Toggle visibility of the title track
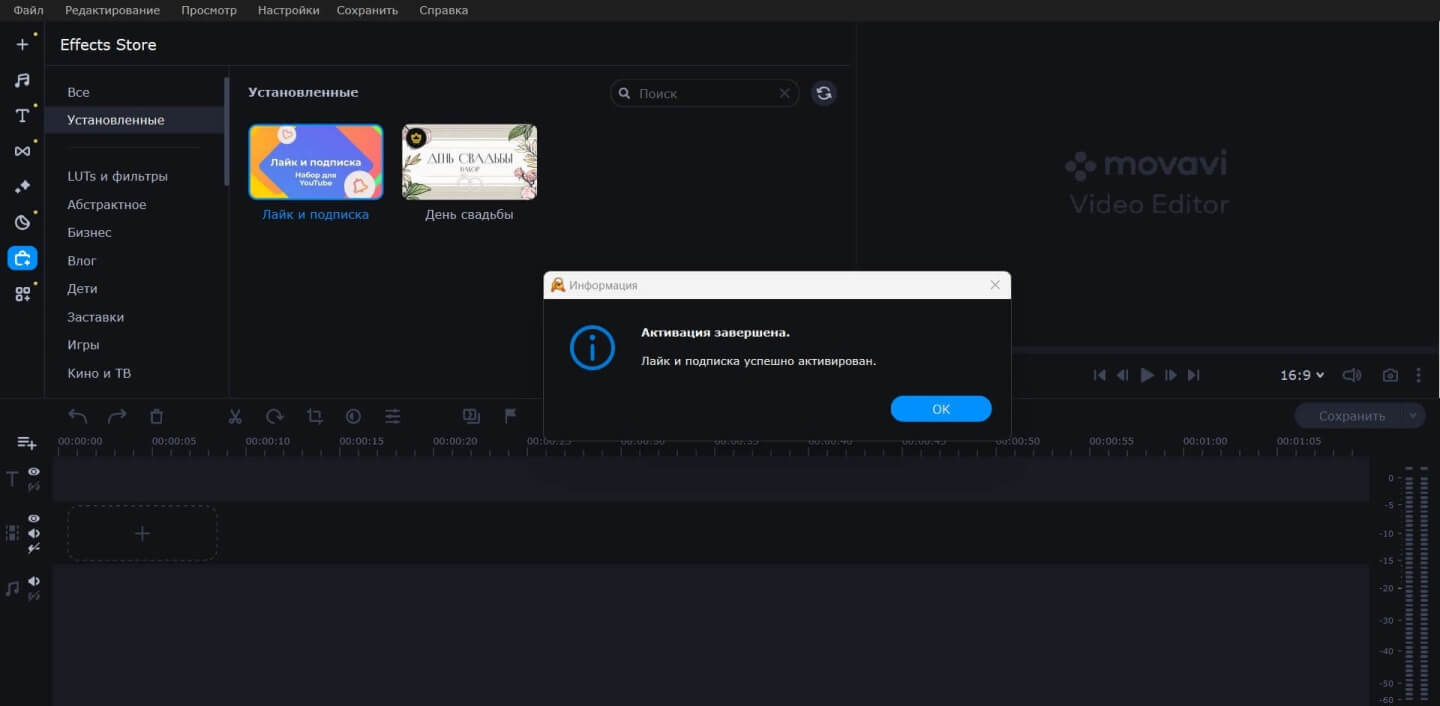 [x=34, y=471]
